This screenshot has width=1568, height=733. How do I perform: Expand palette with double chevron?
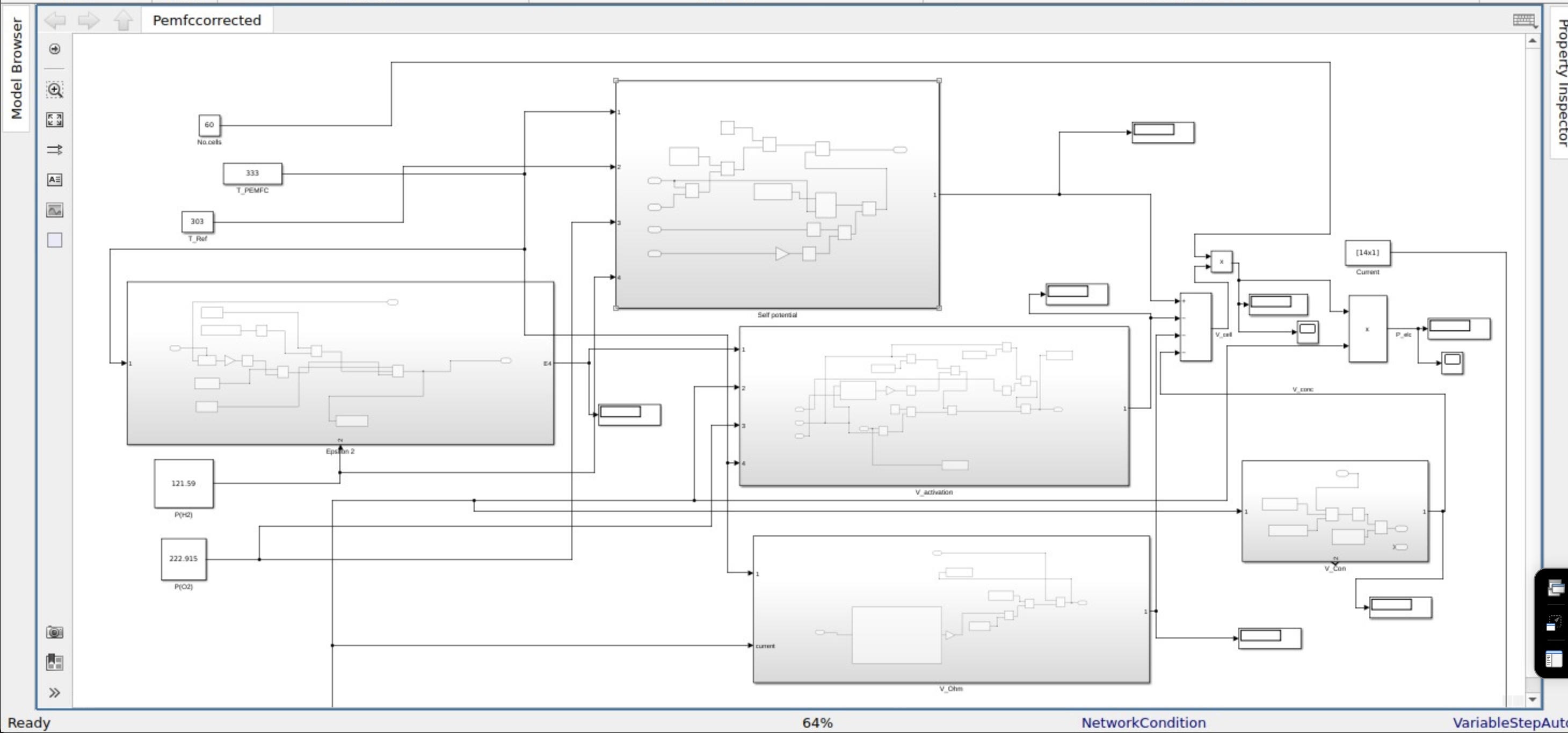tap(55, 693)
